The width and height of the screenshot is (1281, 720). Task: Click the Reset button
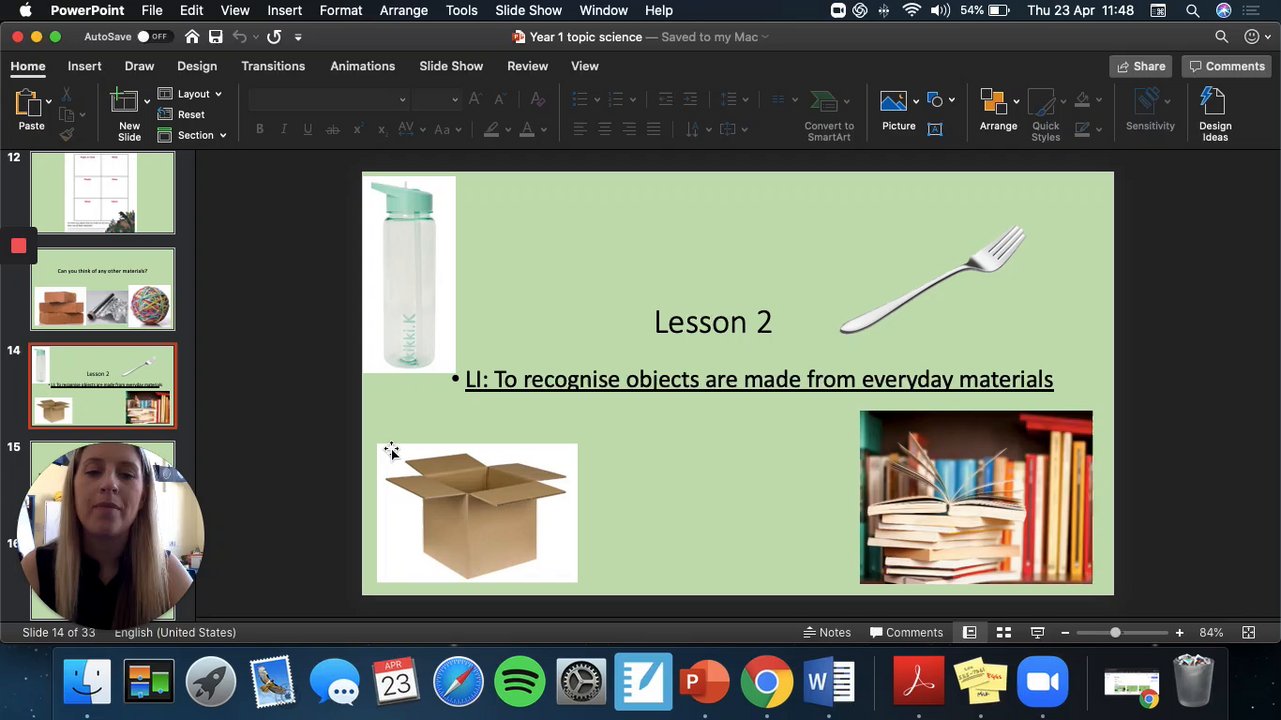(190, 115)
